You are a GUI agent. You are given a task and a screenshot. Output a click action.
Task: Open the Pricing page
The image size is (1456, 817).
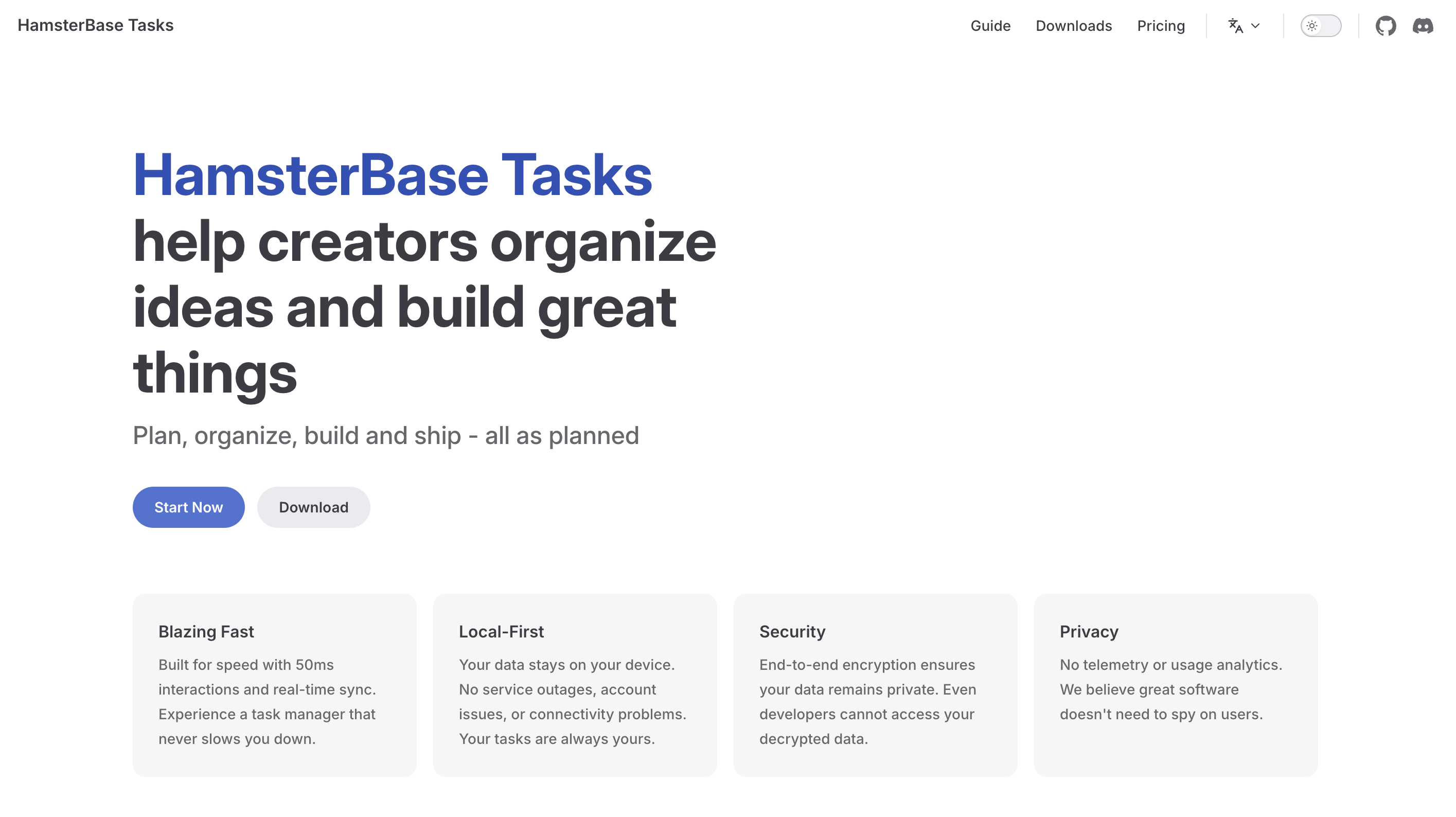click(1161, 25)
